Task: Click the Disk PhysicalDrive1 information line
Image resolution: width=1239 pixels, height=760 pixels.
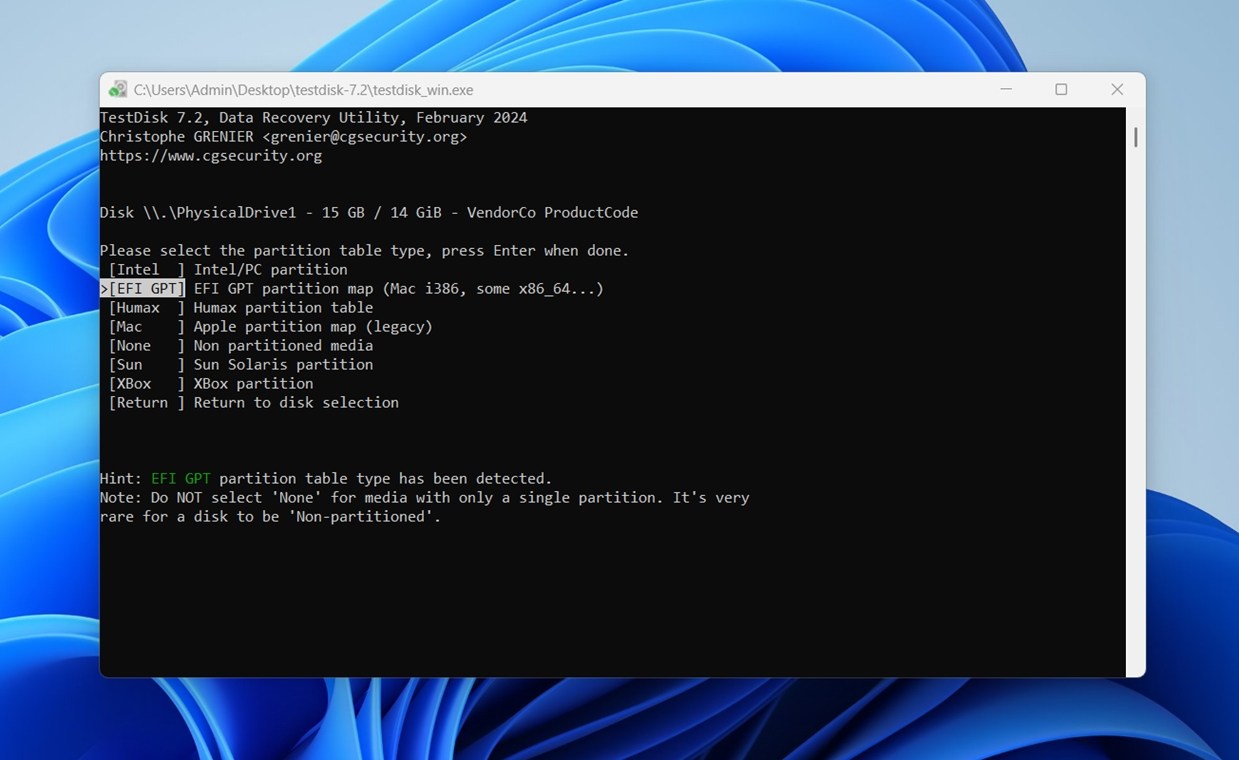Action: (x=369, y=212)
